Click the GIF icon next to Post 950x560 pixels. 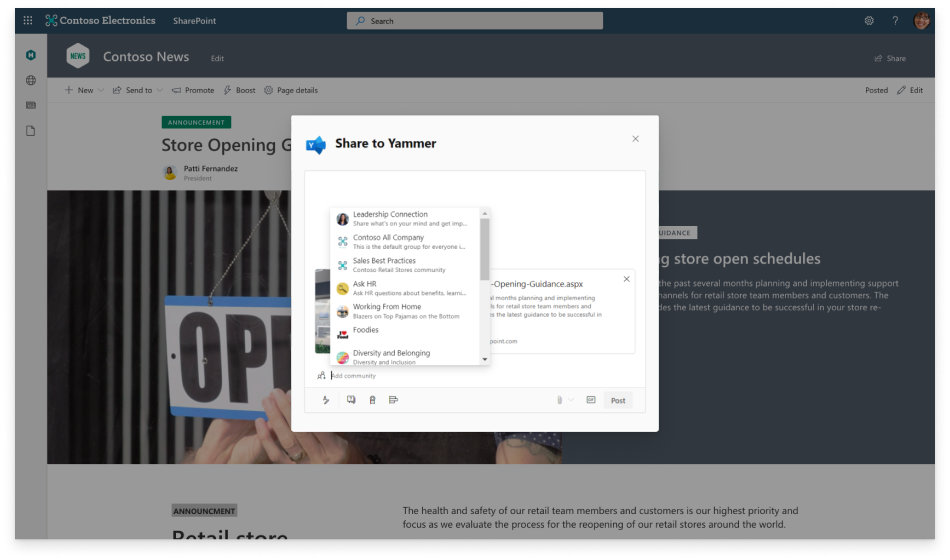[x=591, y=400]
